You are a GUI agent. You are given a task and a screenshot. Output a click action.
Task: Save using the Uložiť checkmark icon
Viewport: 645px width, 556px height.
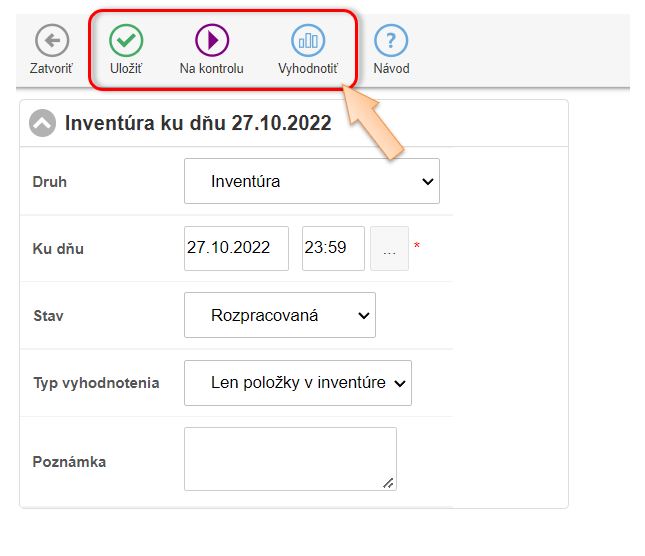point(126,41)
